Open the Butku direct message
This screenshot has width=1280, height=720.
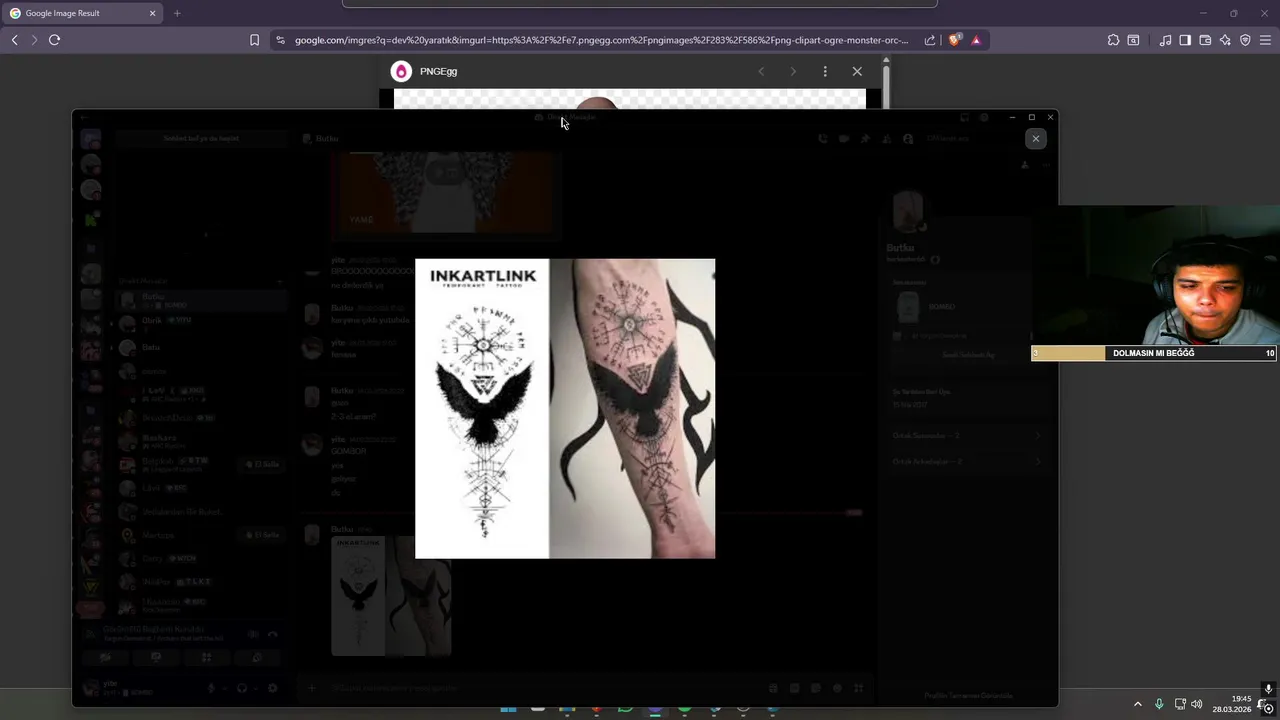click(200, 300)
